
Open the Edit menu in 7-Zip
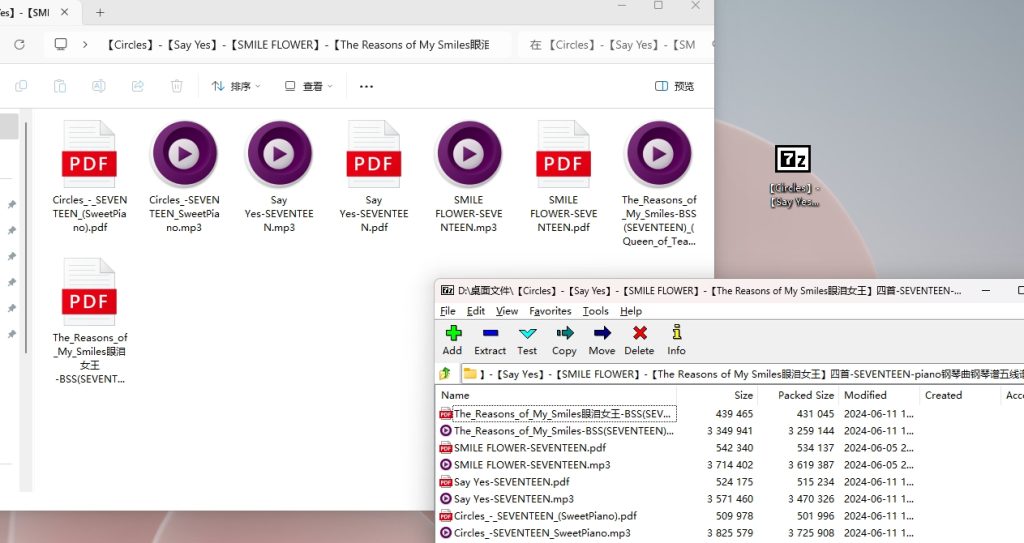475,311
